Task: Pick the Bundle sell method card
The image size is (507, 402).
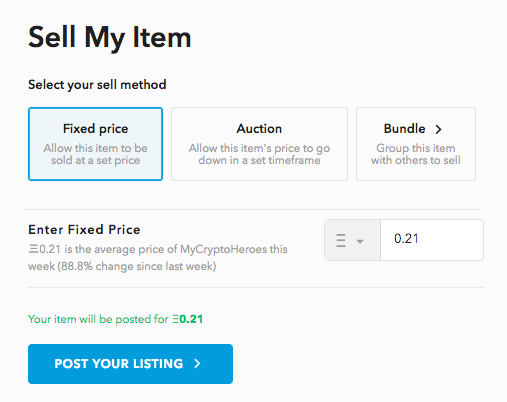Action: (416, 144)
